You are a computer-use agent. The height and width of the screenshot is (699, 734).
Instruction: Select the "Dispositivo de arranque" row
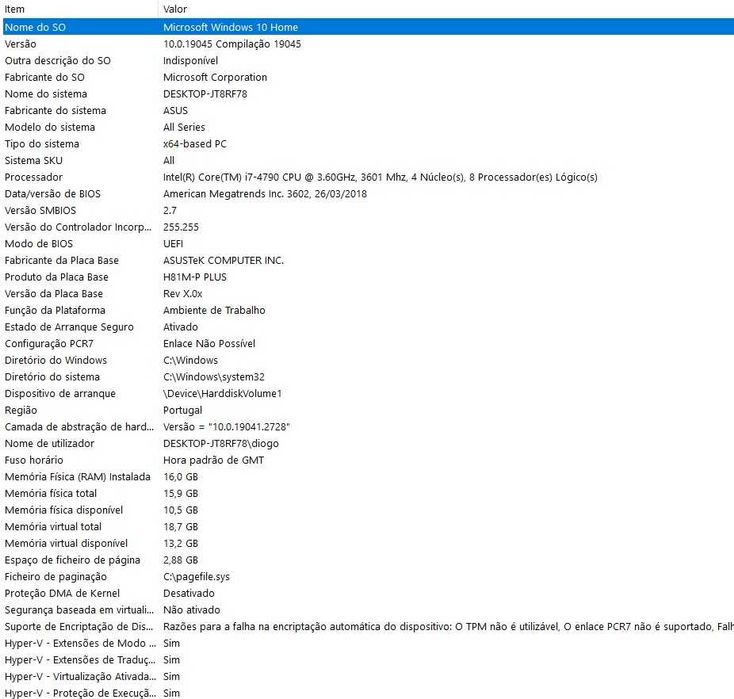[x=368, y=393]
